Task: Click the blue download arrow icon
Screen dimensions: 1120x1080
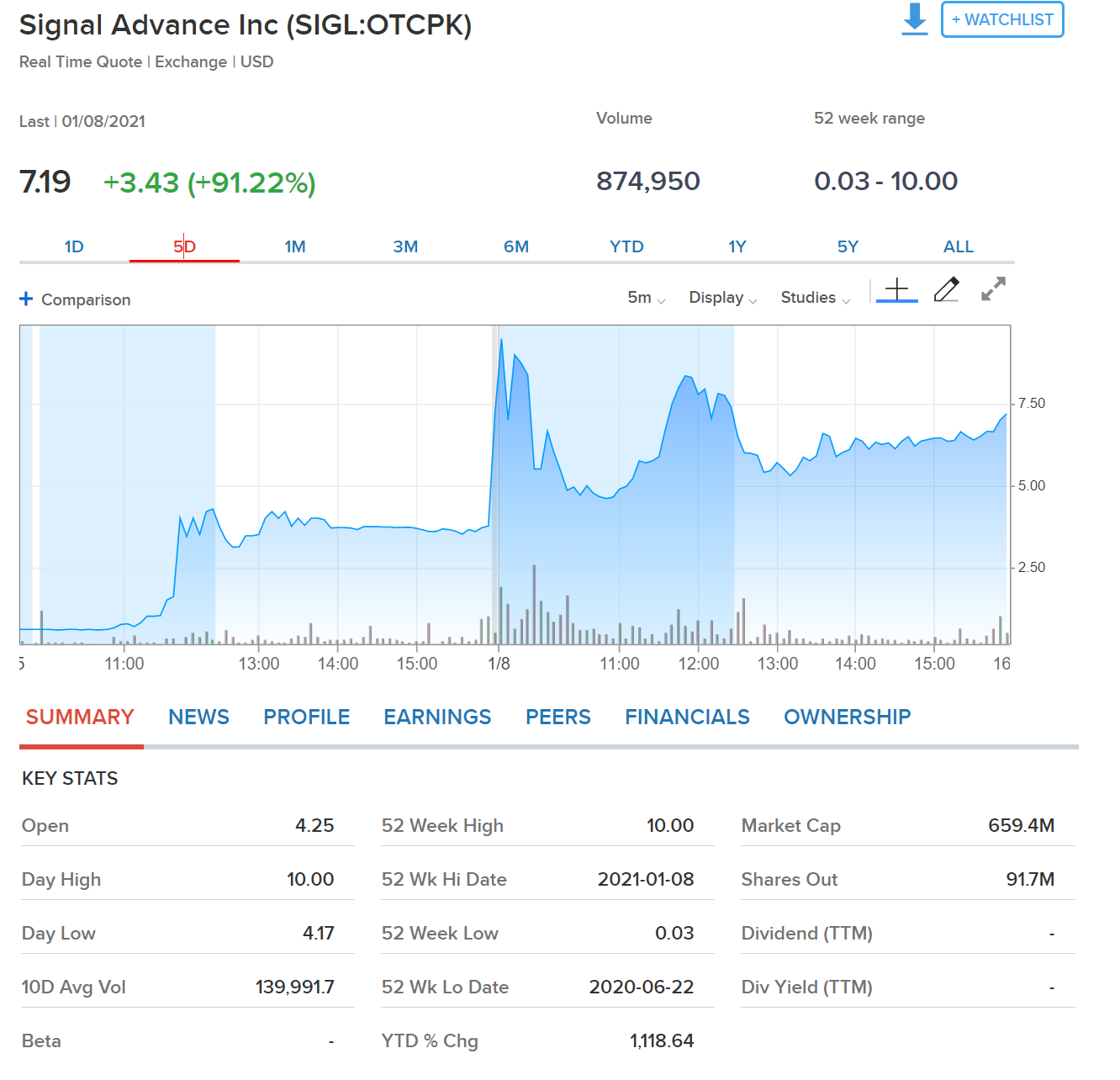Action: [x=914, y=19]
